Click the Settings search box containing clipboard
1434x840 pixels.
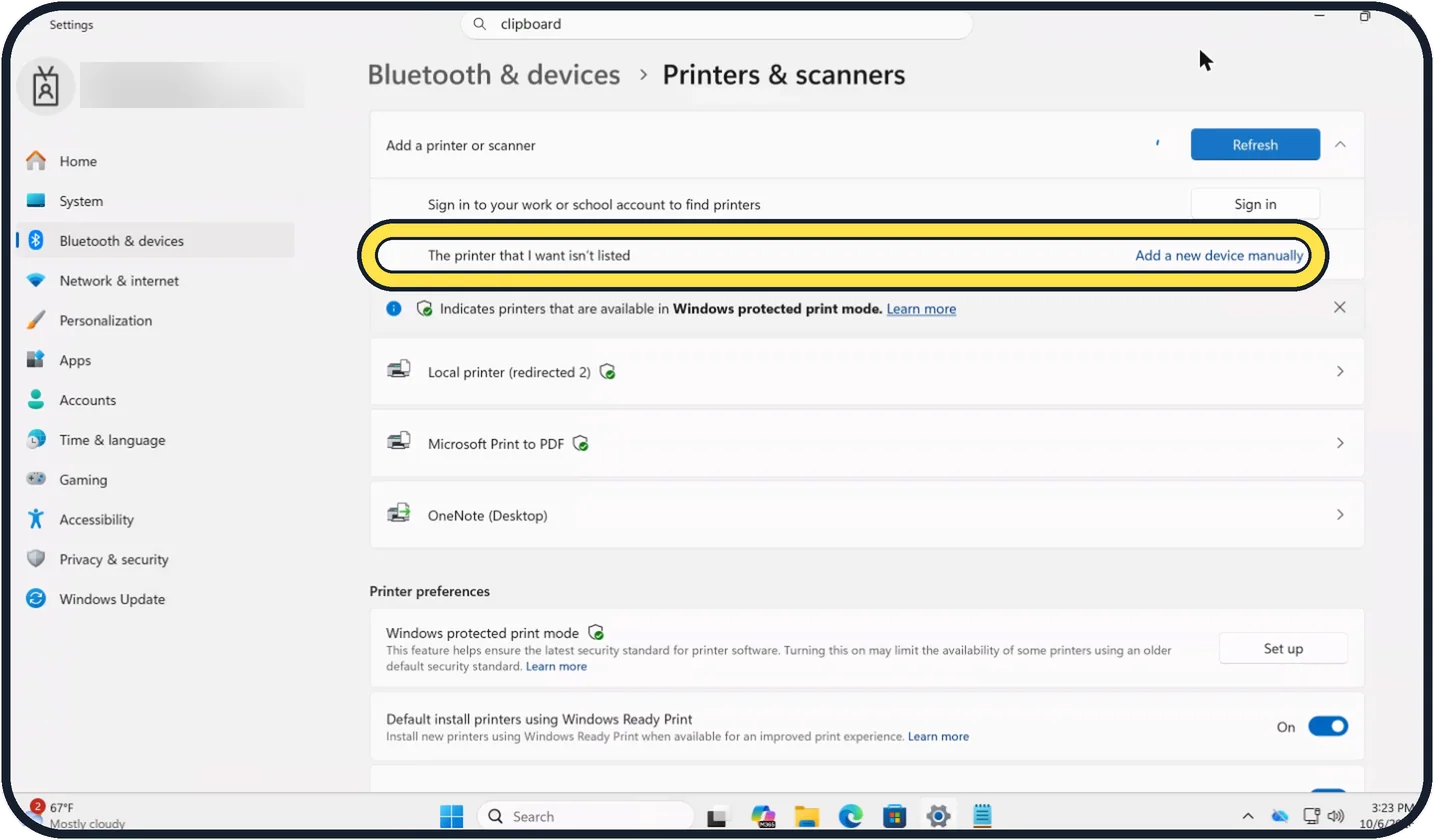pos(717,24)
